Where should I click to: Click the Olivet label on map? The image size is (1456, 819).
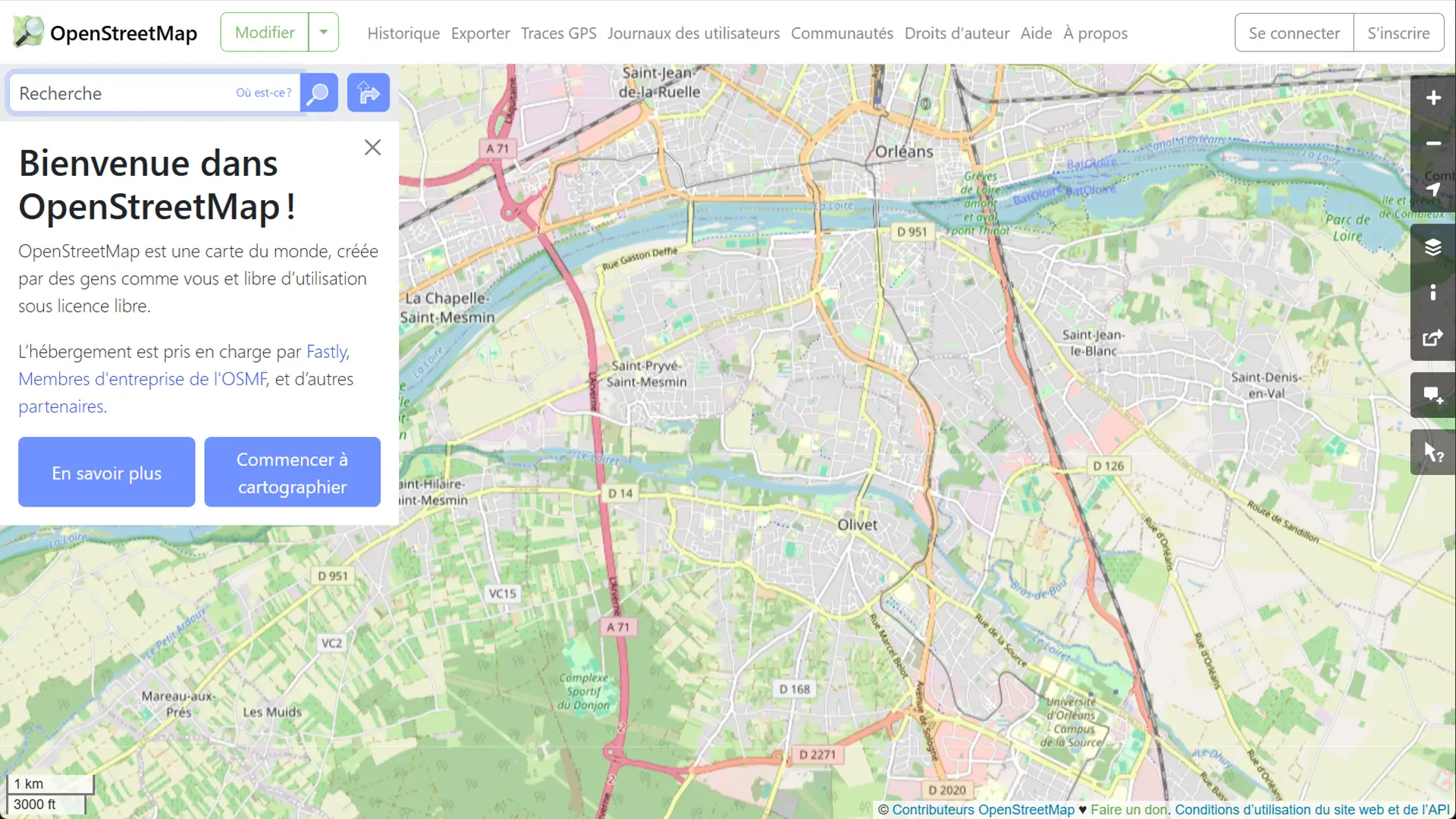click(857, 525)
